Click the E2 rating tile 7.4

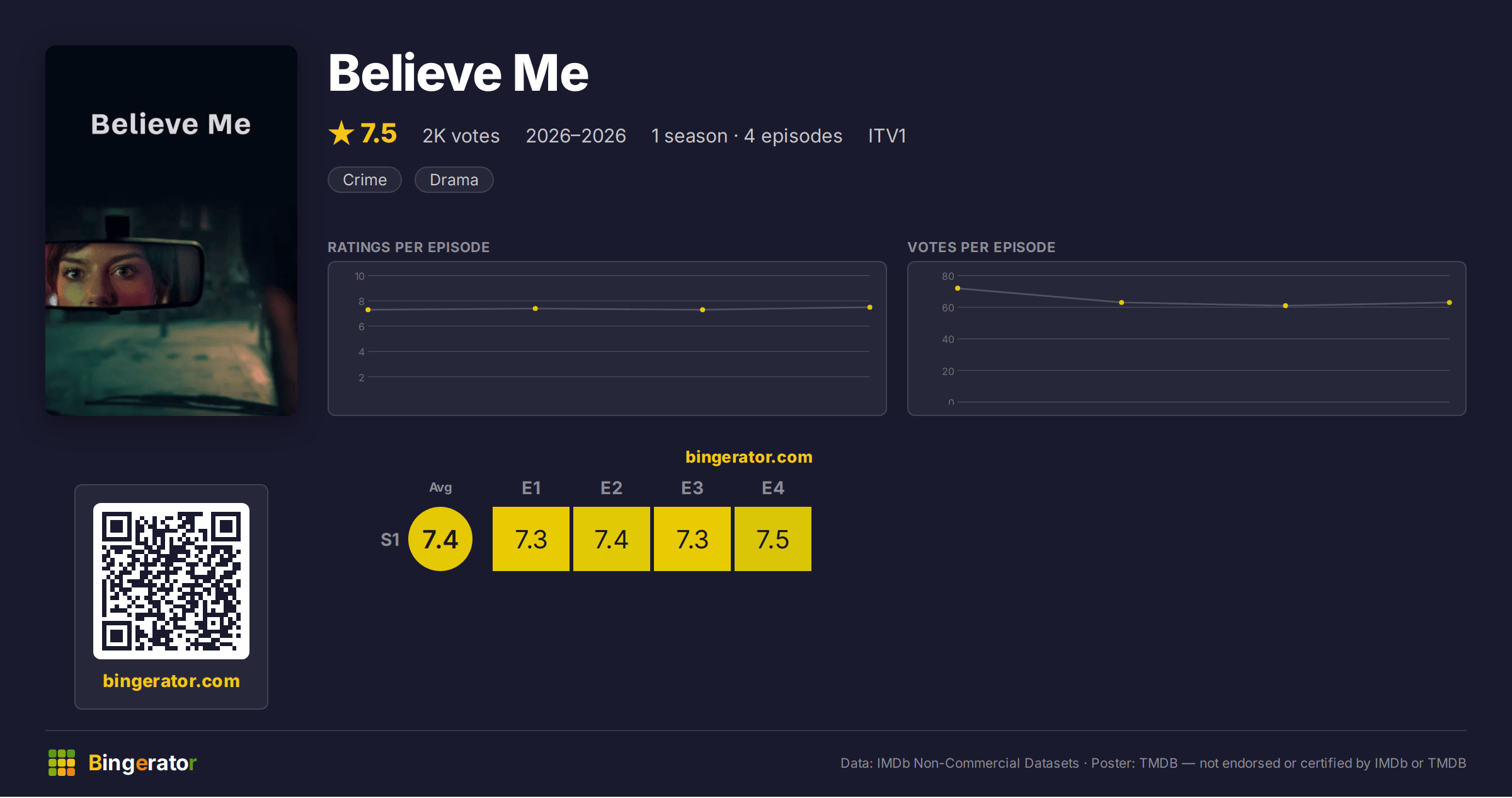(x=612, y=539)
